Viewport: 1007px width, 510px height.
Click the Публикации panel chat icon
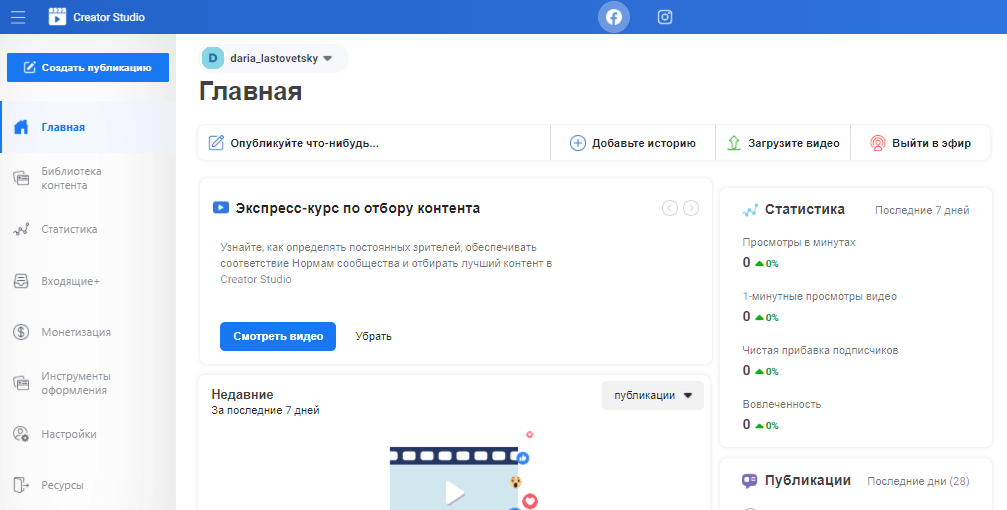point(749,480)
